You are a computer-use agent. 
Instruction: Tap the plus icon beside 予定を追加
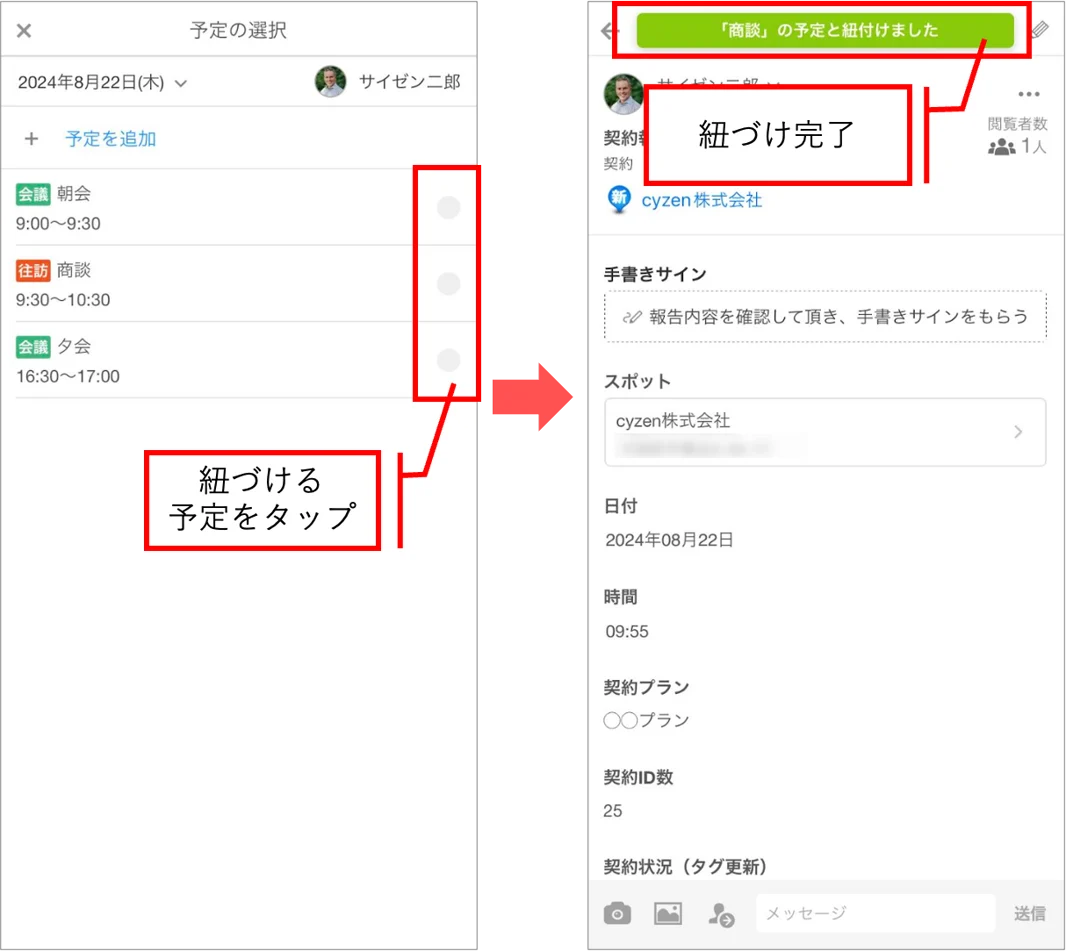(31, 139)
